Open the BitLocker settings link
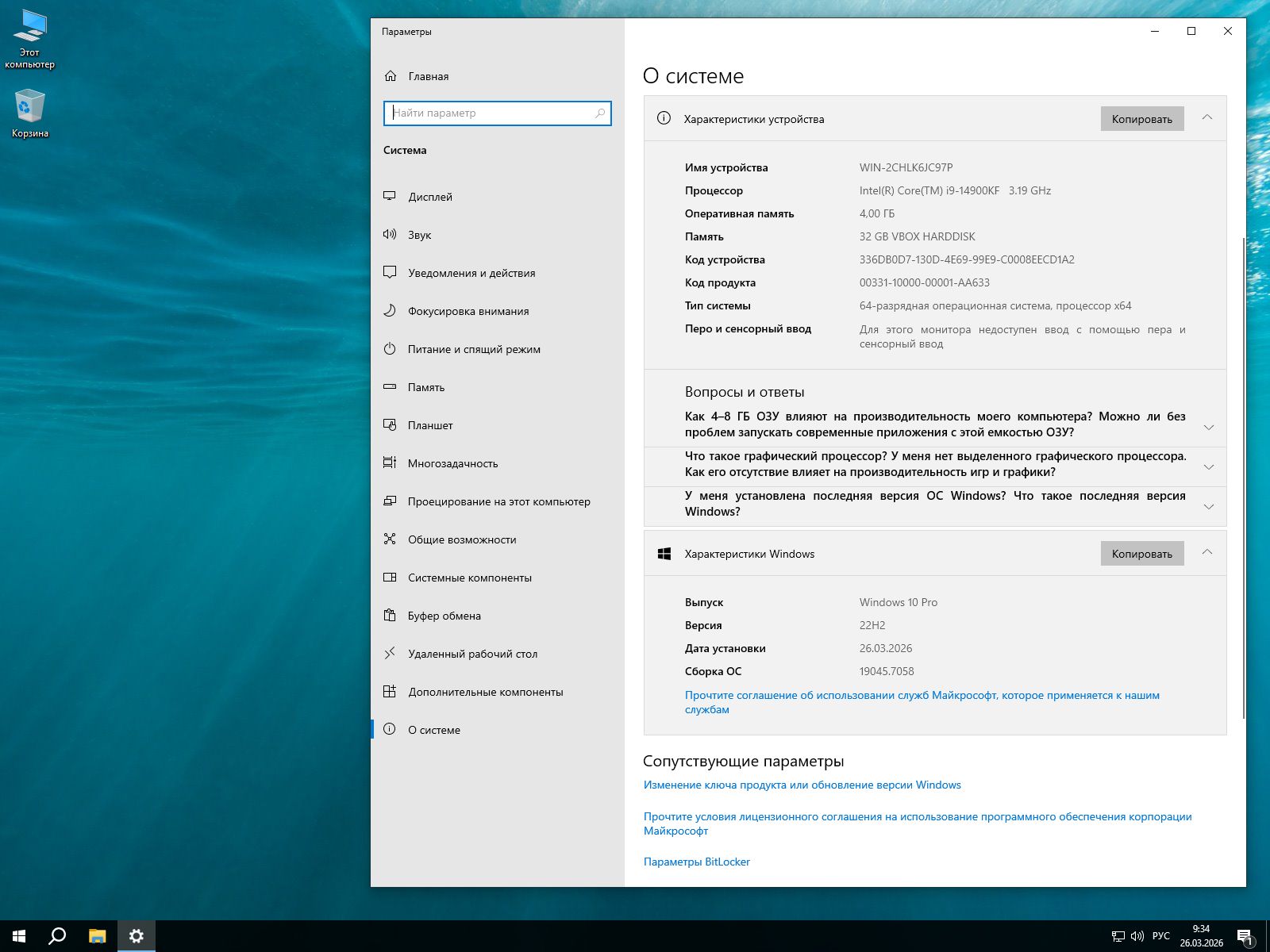 click(x=696, y=862)
